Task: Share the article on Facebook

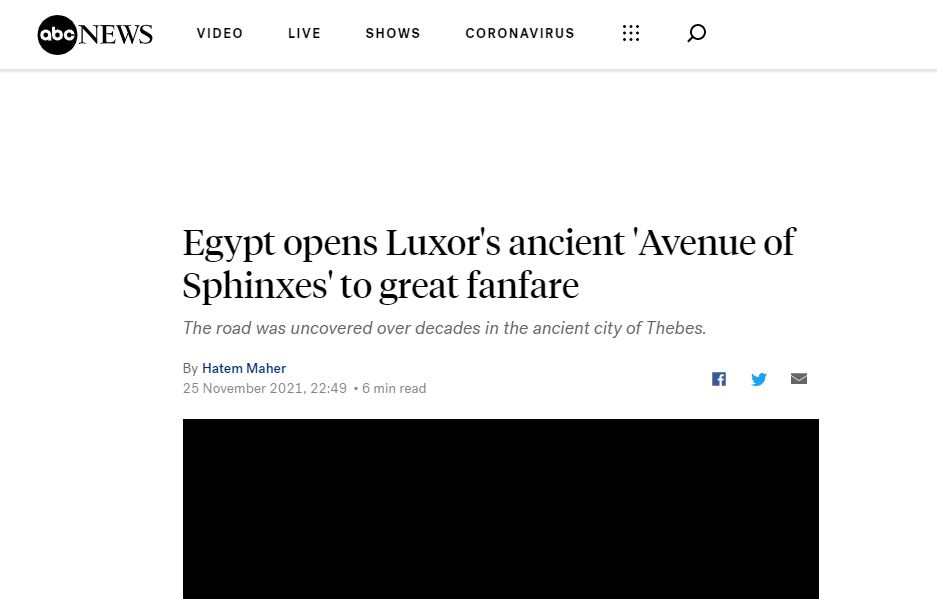Action: [718, 379]
